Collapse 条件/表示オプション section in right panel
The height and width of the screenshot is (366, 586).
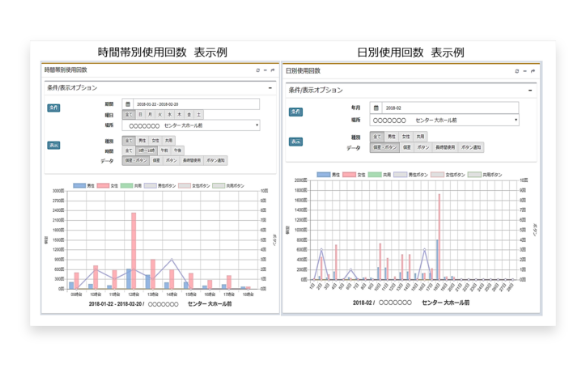tap(530, 90)
